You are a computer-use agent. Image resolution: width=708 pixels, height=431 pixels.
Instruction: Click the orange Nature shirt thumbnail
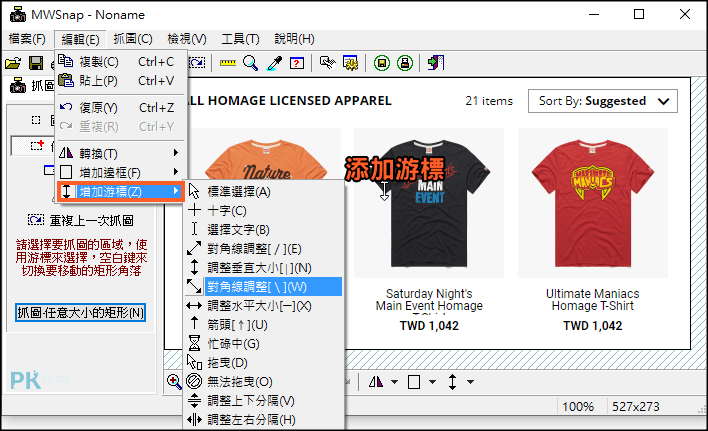[x=266, y=154]
